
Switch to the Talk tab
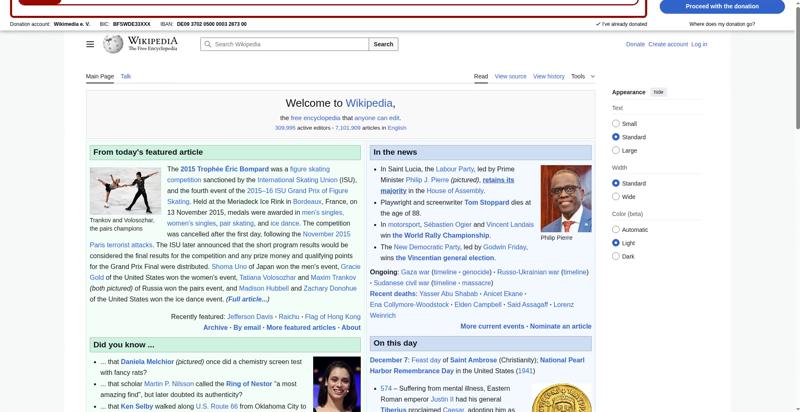coord(126,76)
